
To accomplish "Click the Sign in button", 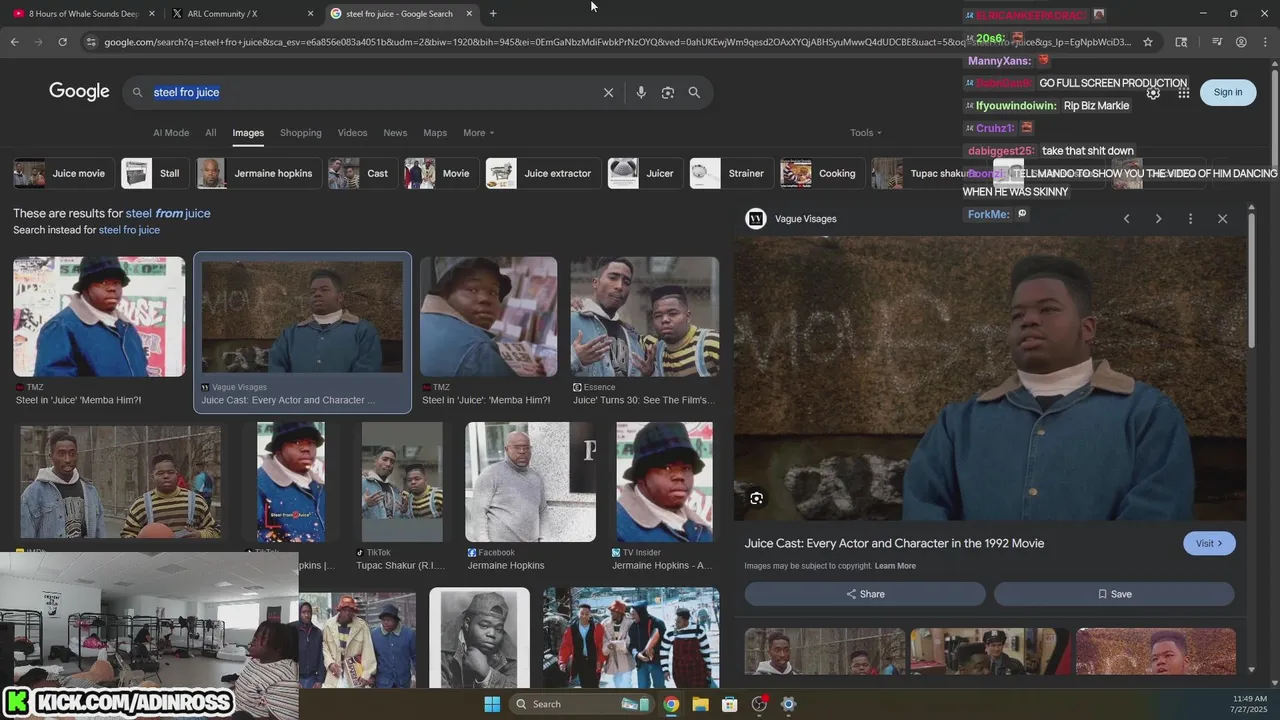I will [x=1228, y=92].
